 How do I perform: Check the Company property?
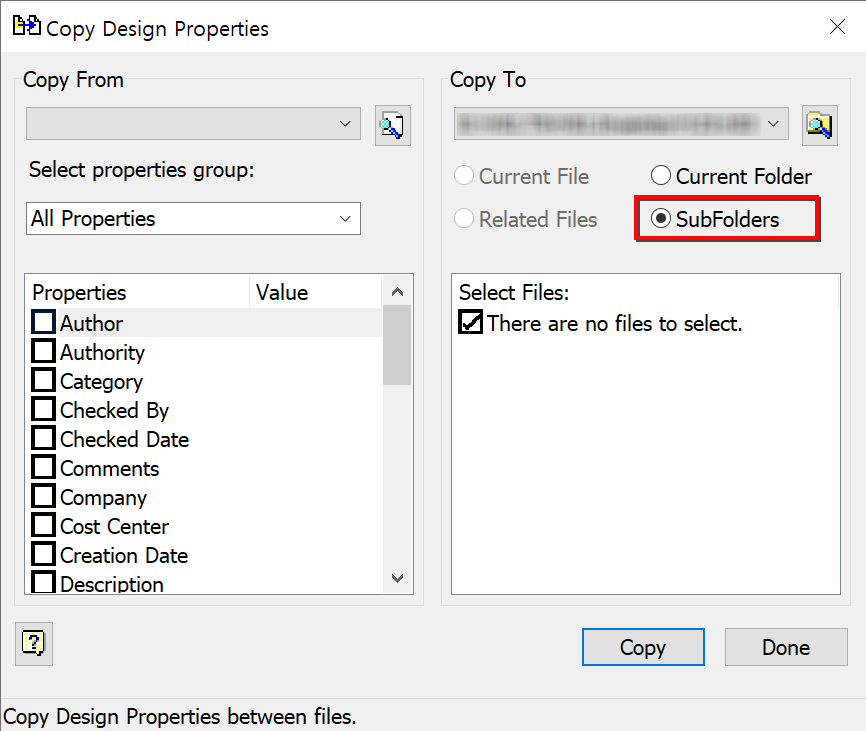[42, 496]
